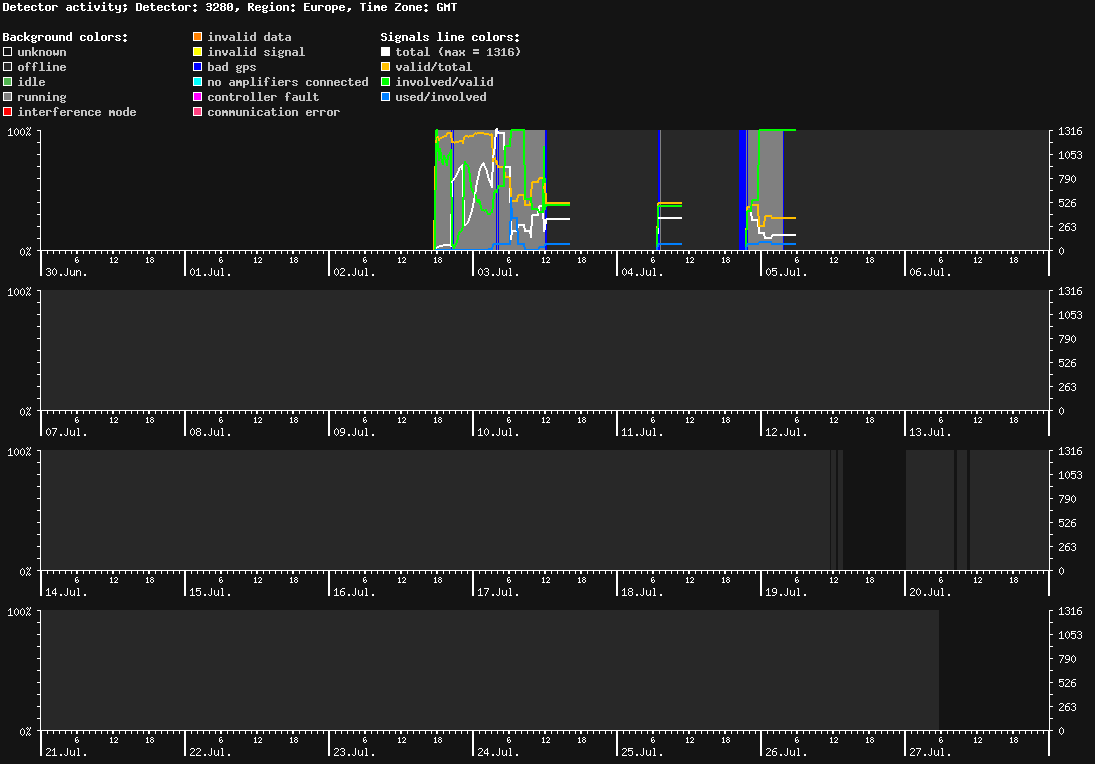Image resolution: width=1095 pixels, height=764 pixels.
Task: Click the 'valid/total' legend label
Action: (x=434, y=67)
